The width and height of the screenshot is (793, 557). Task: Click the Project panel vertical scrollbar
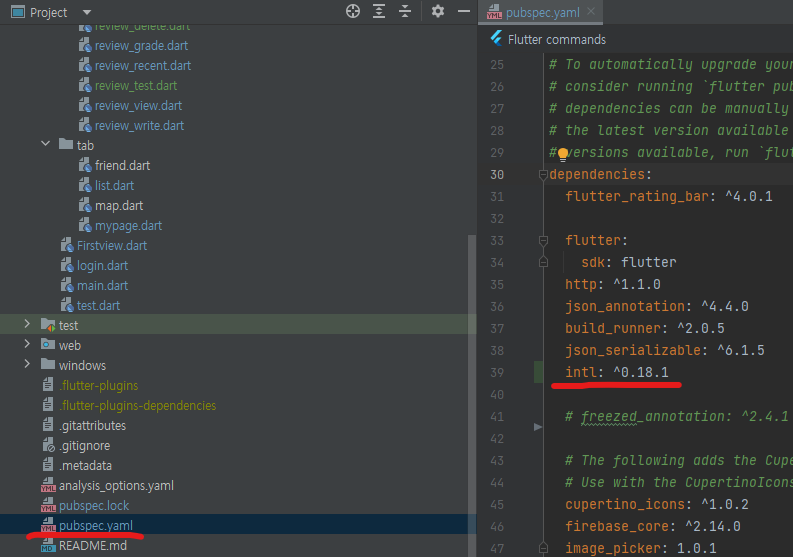tap(472, 395)
